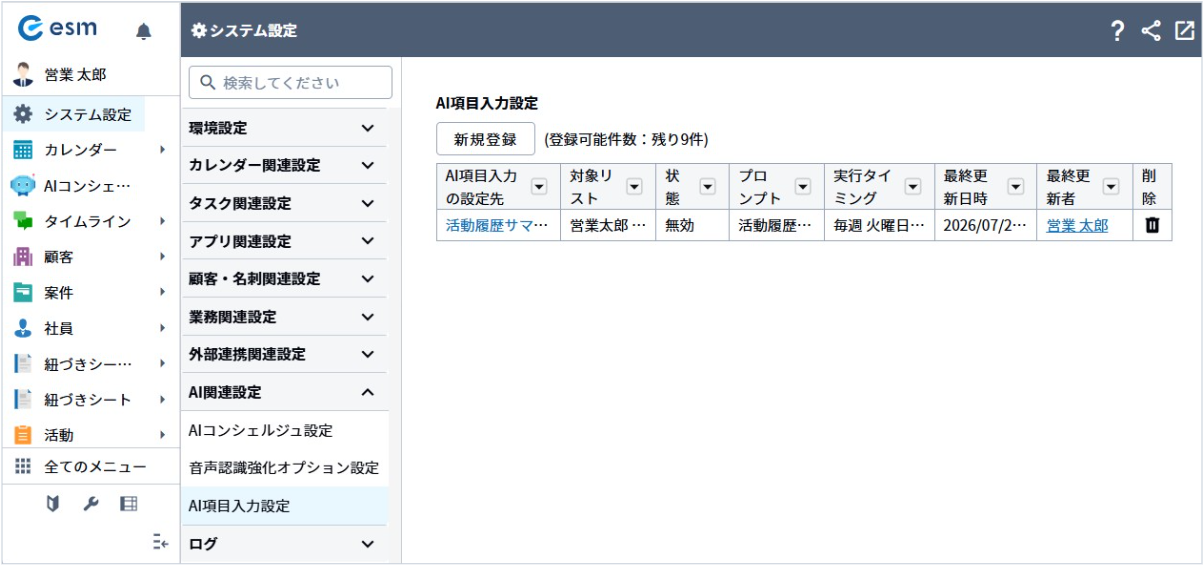This screenshot has height=566, width=1204.
Task: Open 対象リスト column filter dropdown
Action: pyautogui.click(x=634, y=186)
